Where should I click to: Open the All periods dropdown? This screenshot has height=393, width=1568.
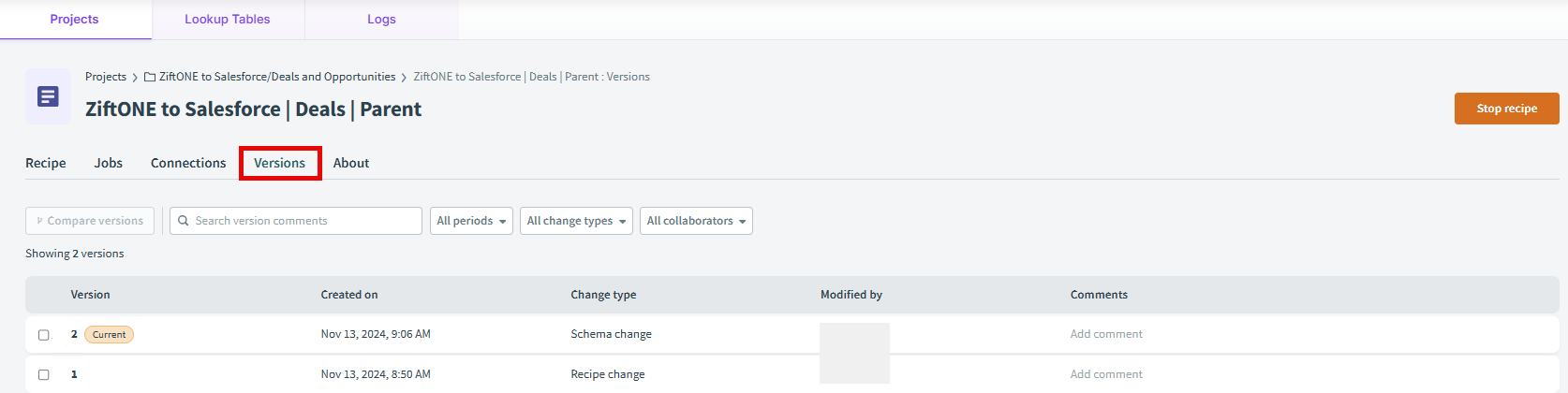[471, 221]
